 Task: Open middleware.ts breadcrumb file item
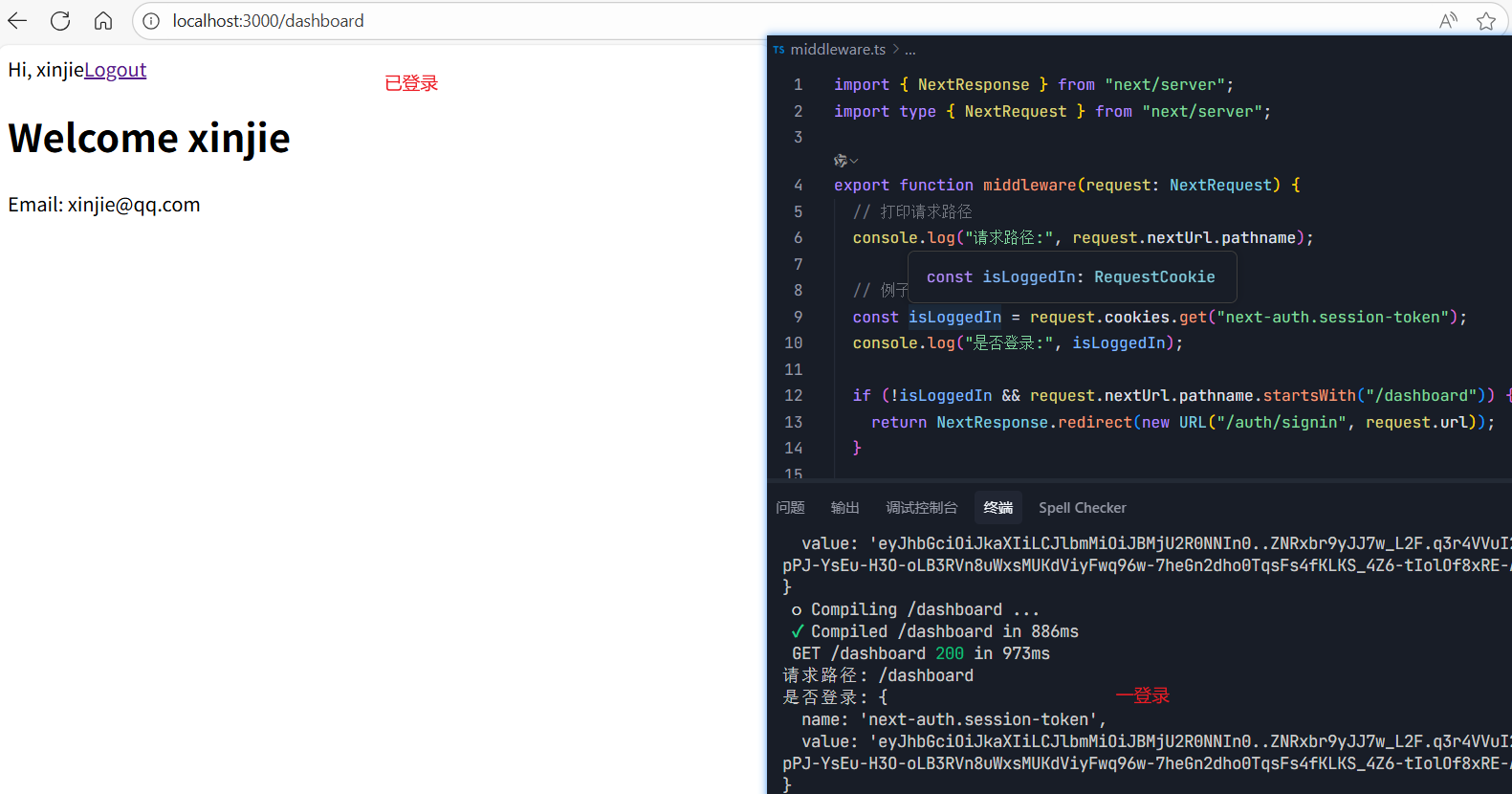(837, 50)
